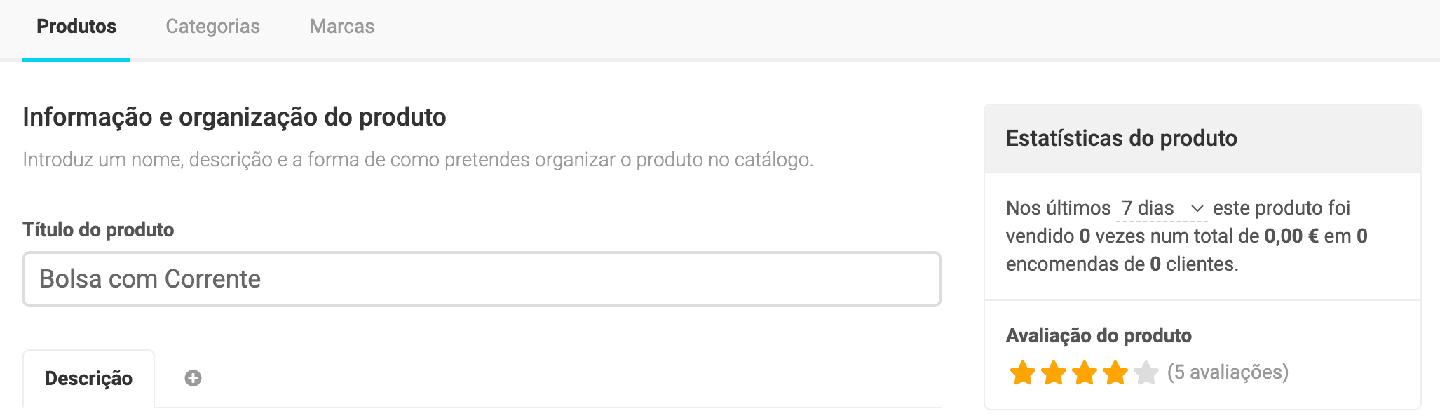
Task: Select the Descrição tab
Action: tap(89, 378)
